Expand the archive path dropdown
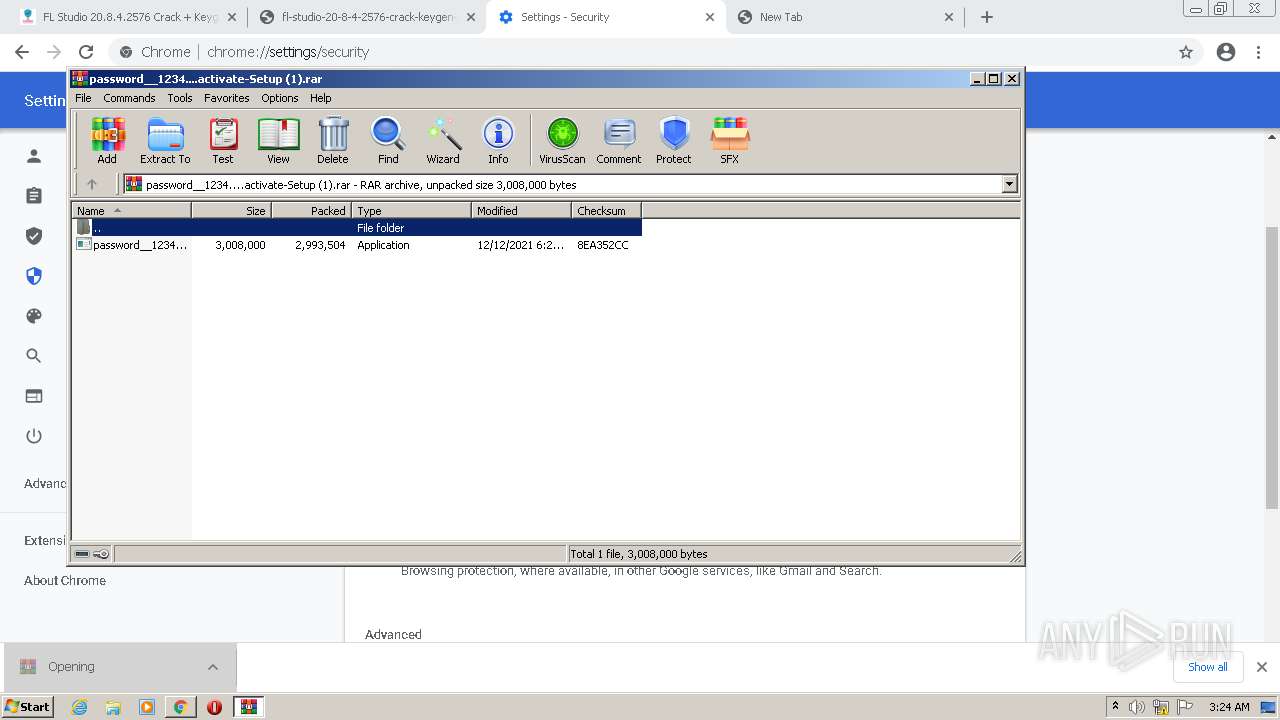This screenshot has width=1280, height=720. coord(1009,184)
